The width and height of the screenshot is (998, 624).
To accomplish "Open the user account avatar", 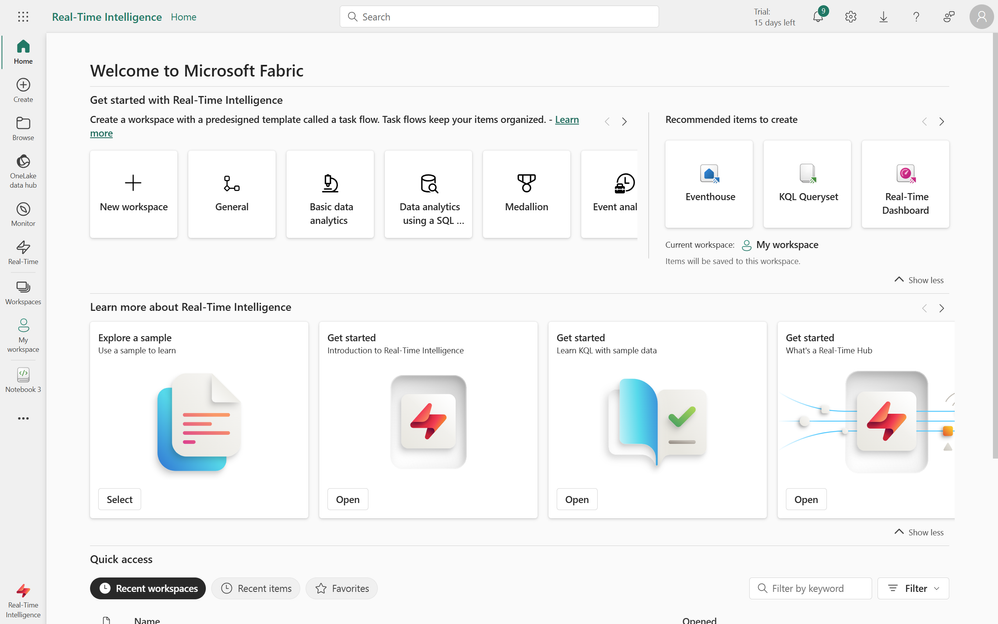I will (x=981, y=17).
